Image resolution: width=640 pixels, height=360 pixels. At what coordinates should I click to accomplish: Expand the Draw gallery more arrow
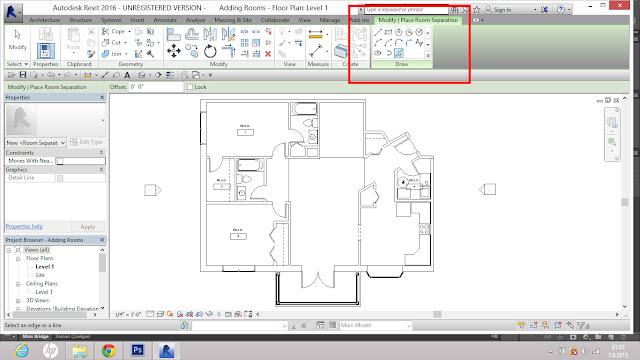point(428,55)
